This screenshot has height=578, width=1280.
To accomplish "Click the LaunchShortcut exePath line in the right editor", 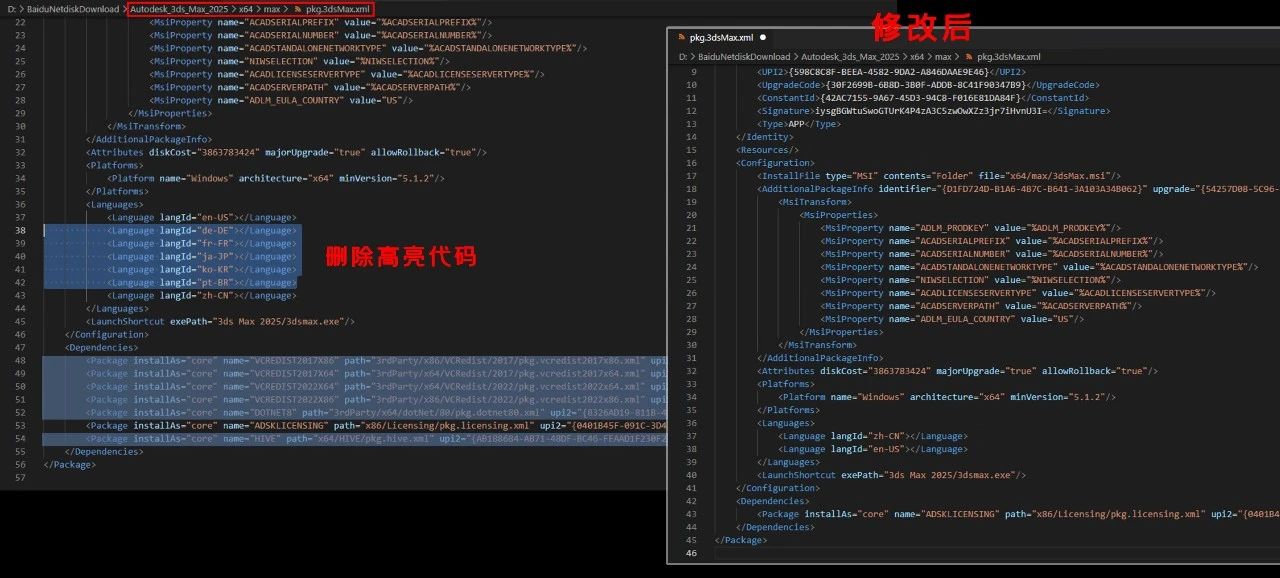I will [x=892, y=475].
